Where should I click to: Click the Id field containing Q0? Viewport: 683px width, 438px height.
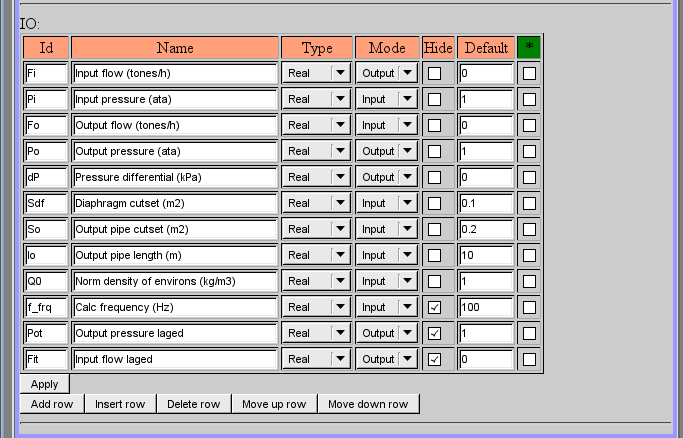point(45,281)
